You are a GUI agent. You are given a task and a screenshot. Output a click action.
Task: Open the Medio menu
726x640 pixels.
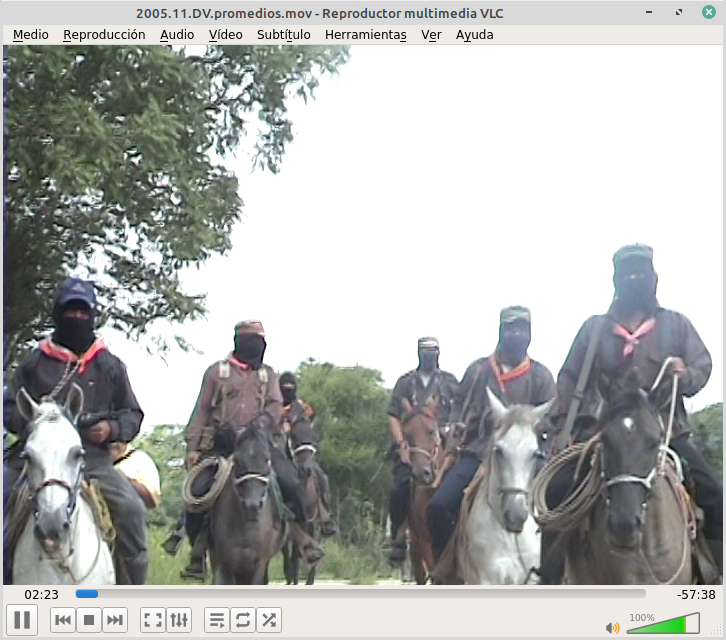[31, 35]
